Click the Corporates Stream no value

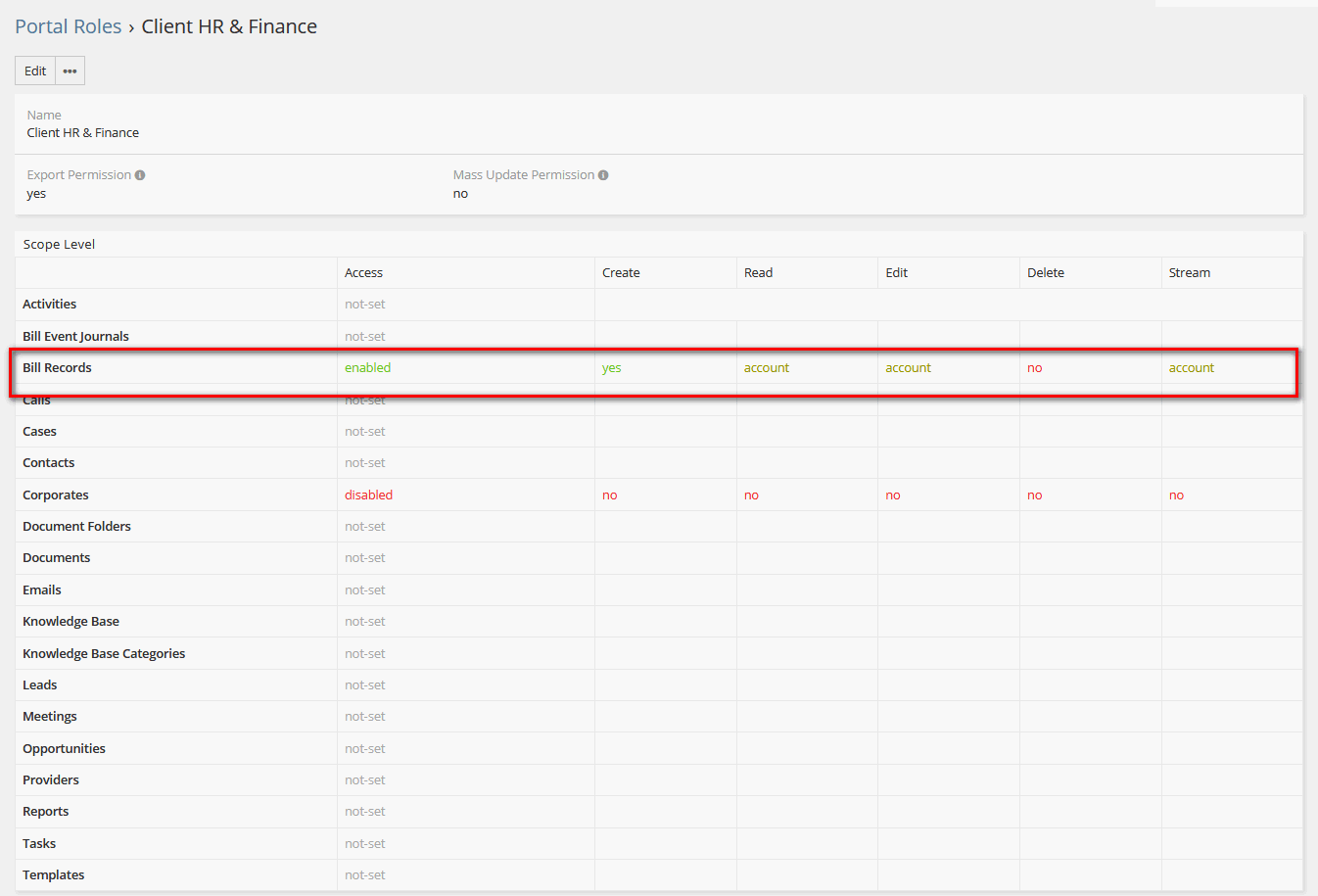(1176, 495)
